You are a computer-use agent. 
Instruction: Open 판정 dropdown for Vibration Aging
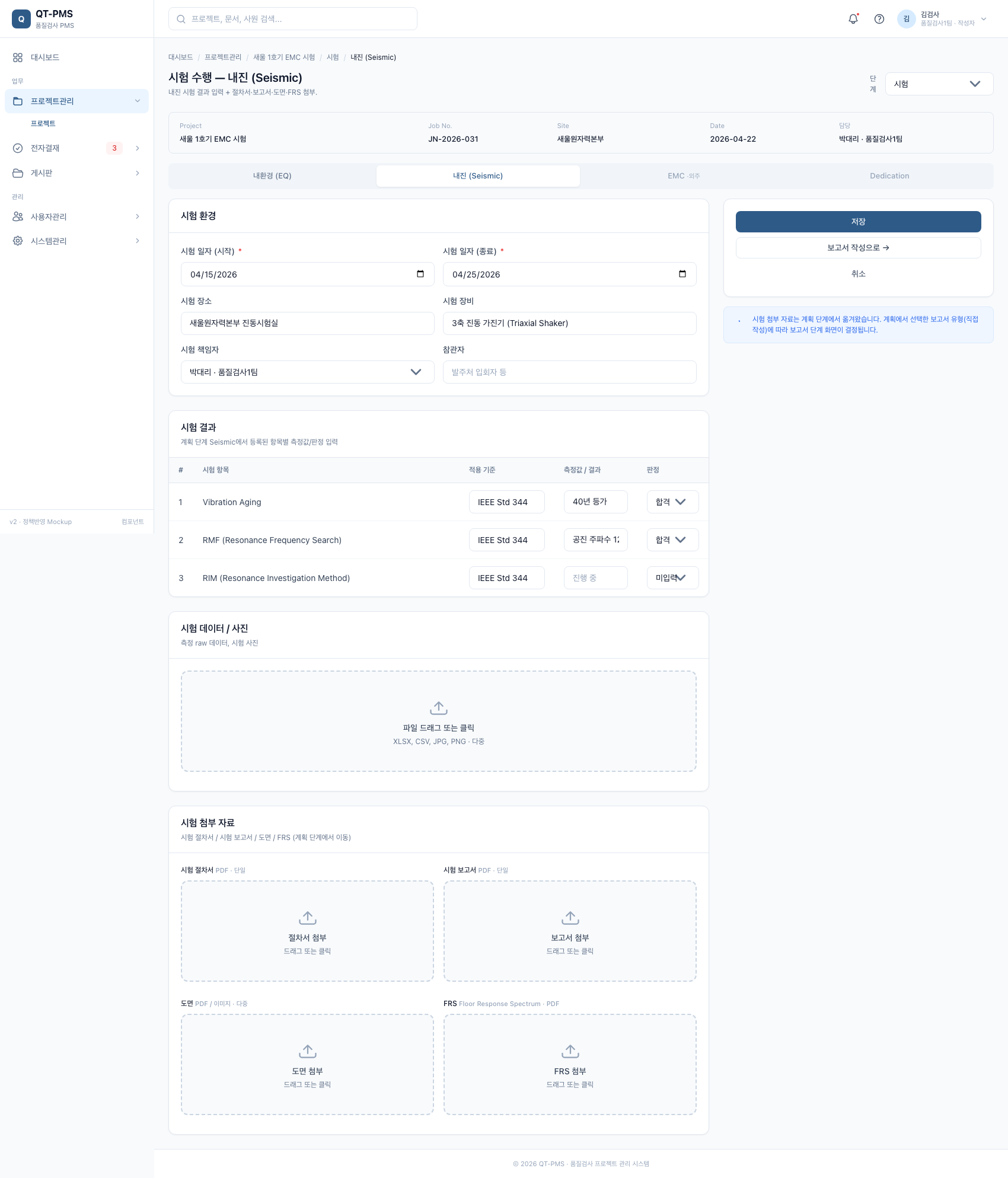coord(672,502)
